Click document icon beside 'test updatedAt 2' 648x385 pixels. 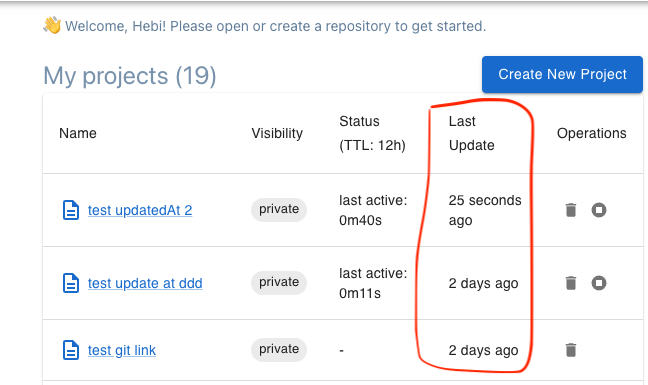[71, 210]
